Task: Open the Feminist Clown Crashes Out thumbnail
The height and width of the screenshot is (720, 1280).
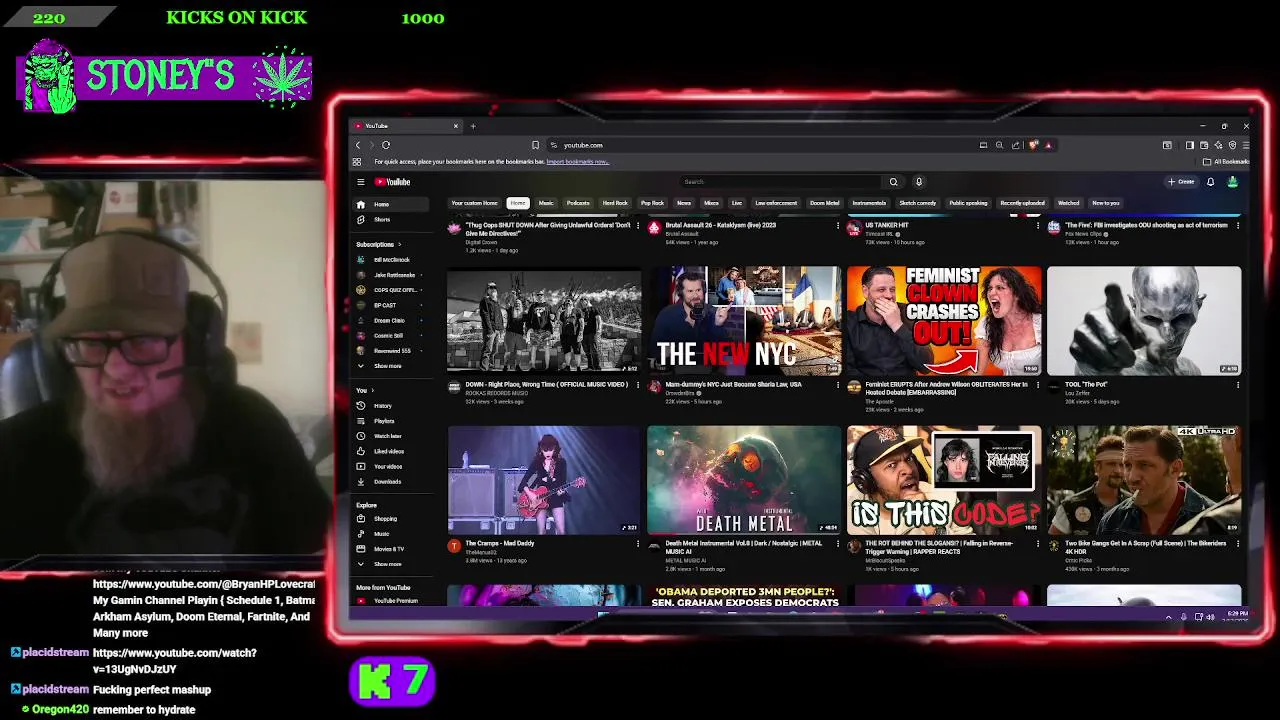Action: pos(944,320)
